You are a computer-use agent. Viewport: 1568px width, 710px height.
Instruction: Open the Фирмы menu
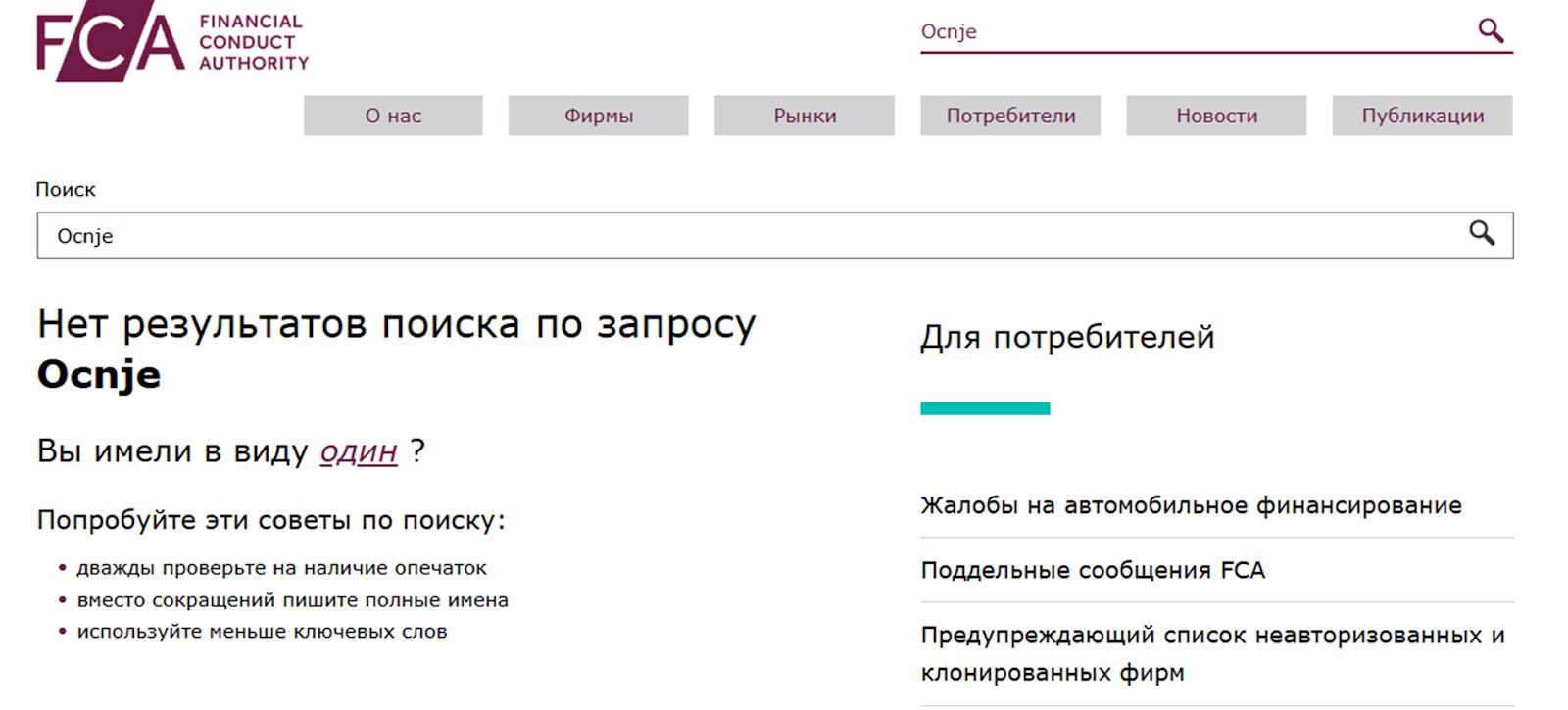pos(599,116)
